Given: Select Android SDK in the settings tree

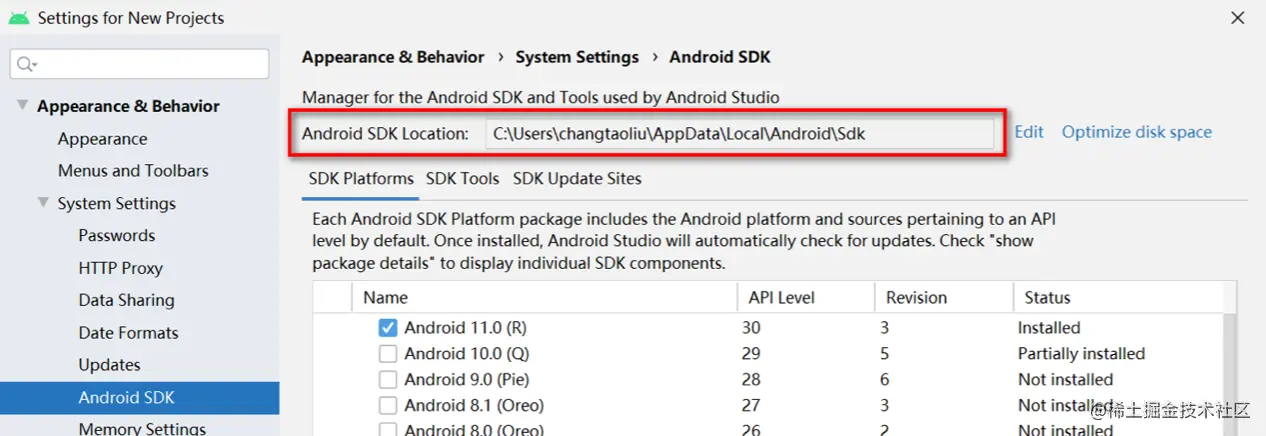Looking at the screenshot, I should (140, 398).
